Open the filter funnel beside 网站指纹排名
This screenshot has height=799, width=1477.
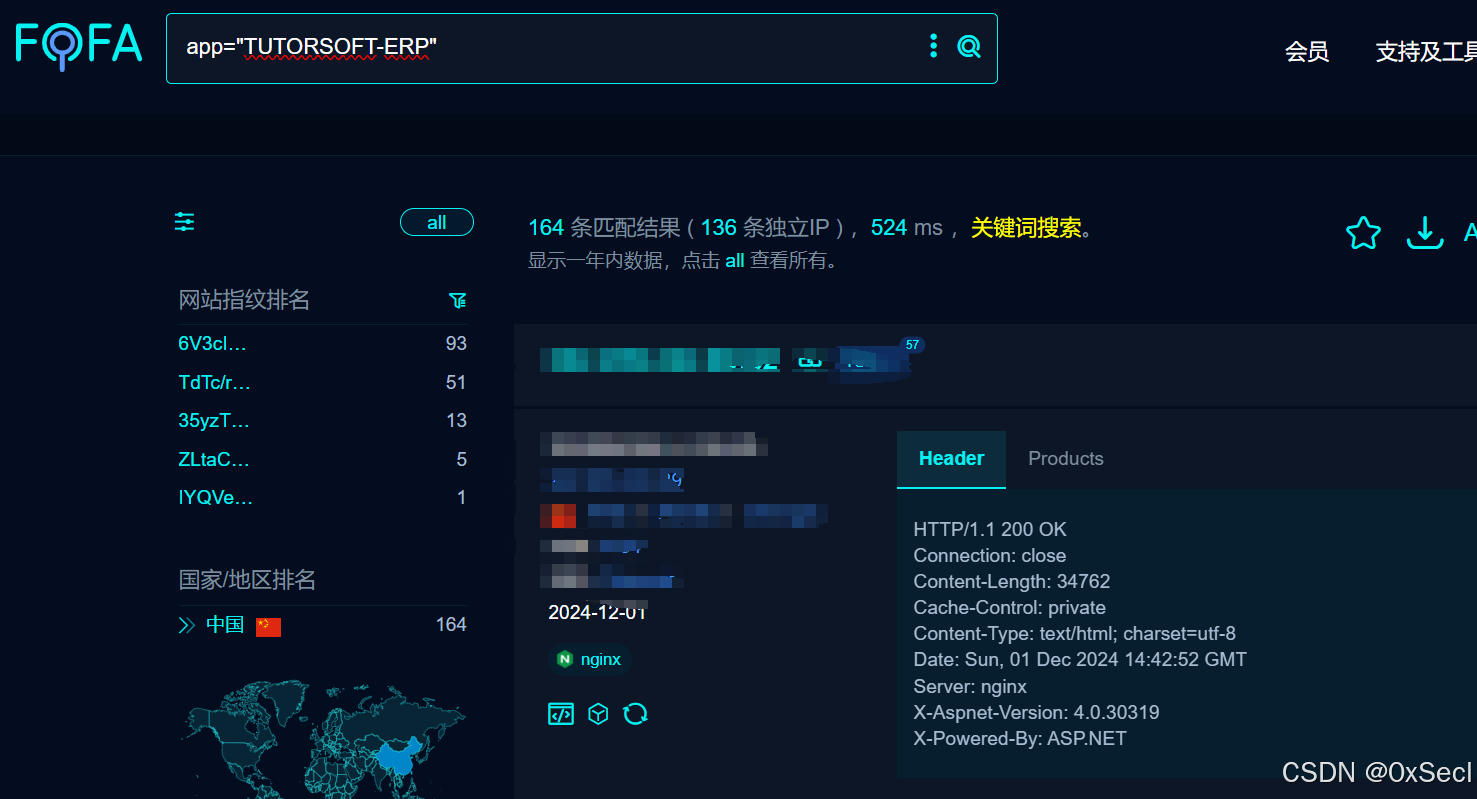click(458, 300)
